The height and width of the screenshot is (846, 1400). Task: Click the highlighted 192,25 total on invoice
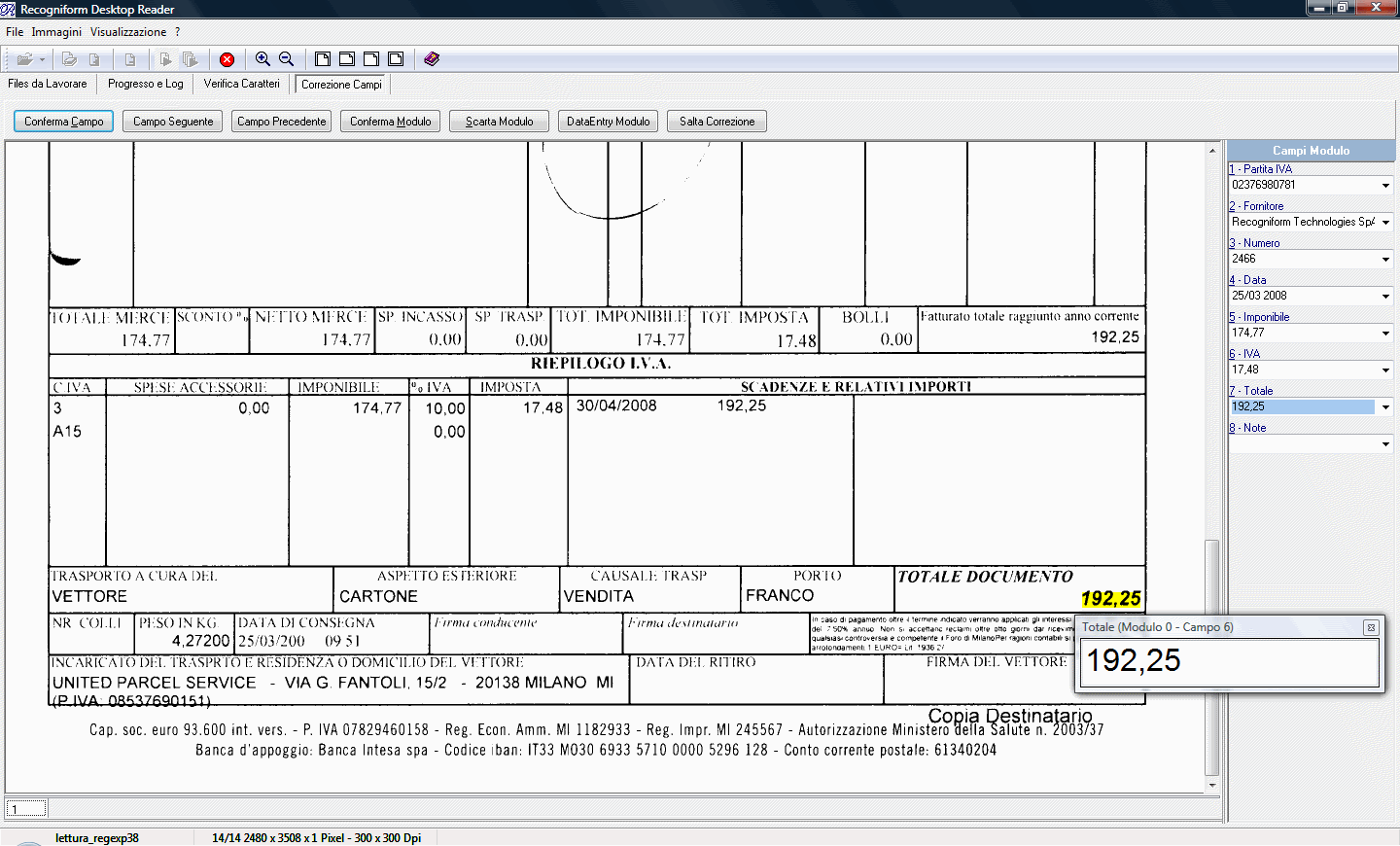(1111, 599)
